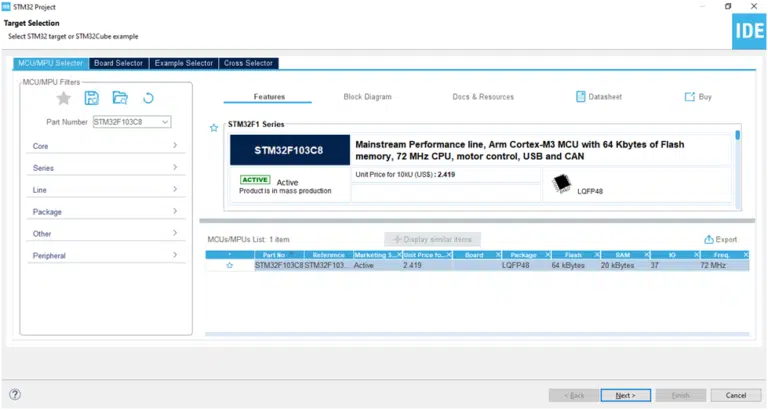Select the Features tab
Image resolution: width=768 pixels, height=410 pixels.
269,96
